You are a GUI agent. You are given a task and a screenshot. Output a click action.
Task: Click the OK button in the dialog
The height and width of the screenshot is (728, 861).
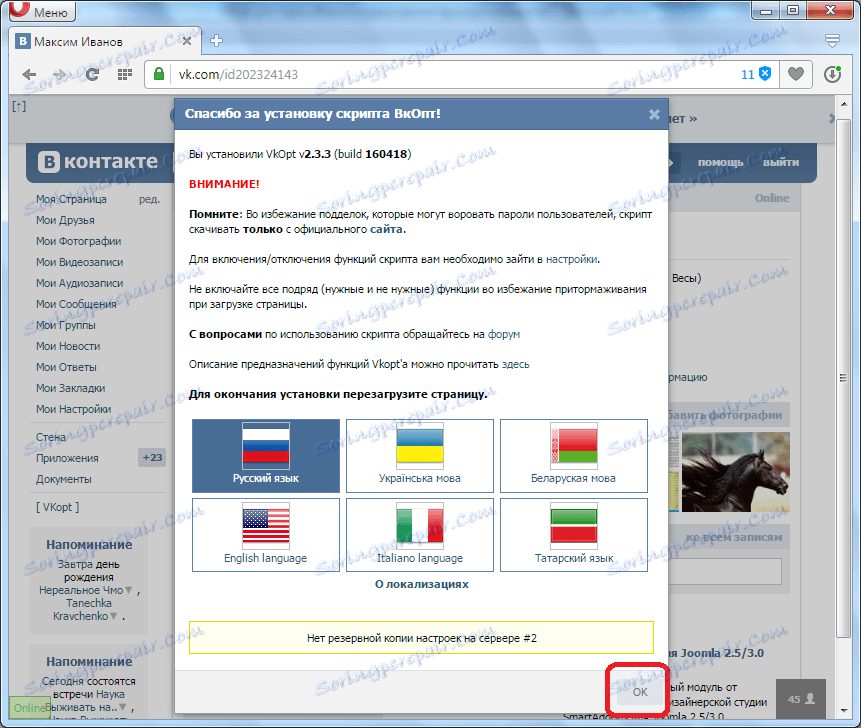[x=640, y=692]
